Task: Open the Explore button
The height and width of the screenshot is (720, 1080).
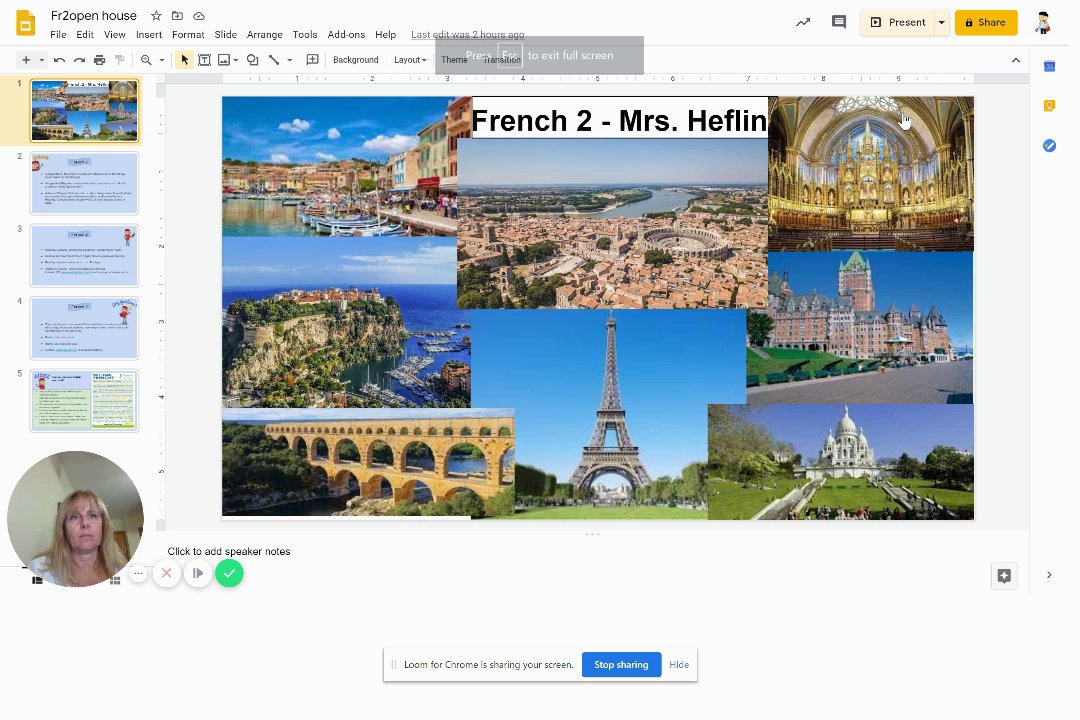Action: (x=1004, y=576)
